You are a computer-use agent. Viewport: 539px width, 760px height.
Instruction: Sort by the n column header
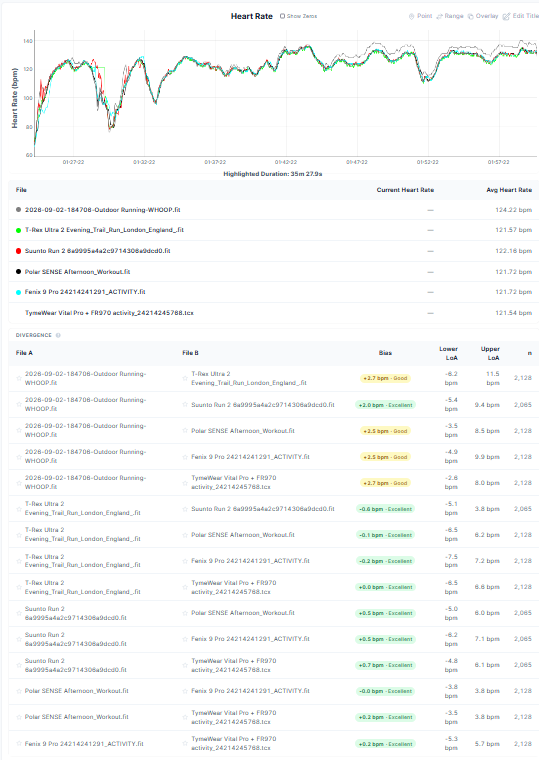(529, 353)
